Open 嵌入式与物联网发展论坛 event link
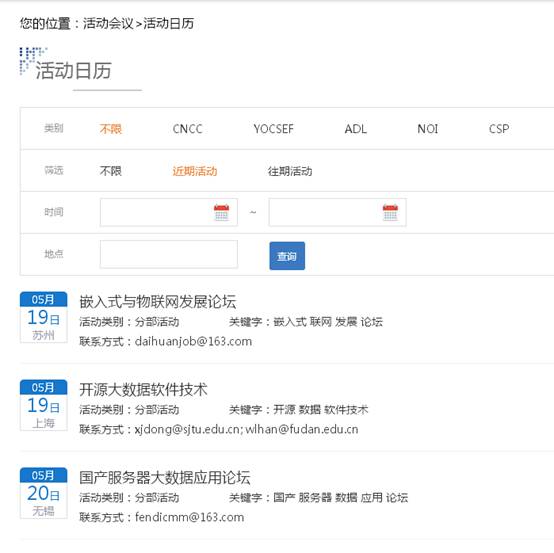 pos(158,302)
